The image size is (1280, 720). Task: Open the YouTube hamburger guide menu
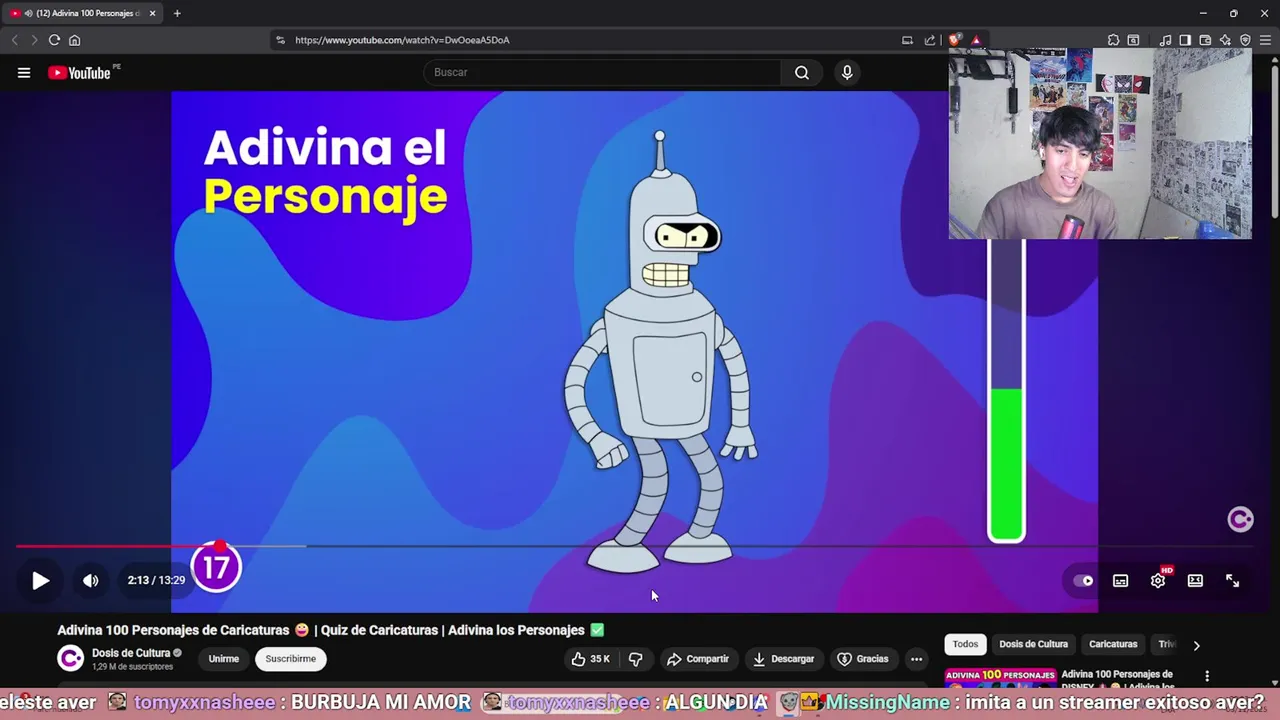24,72
